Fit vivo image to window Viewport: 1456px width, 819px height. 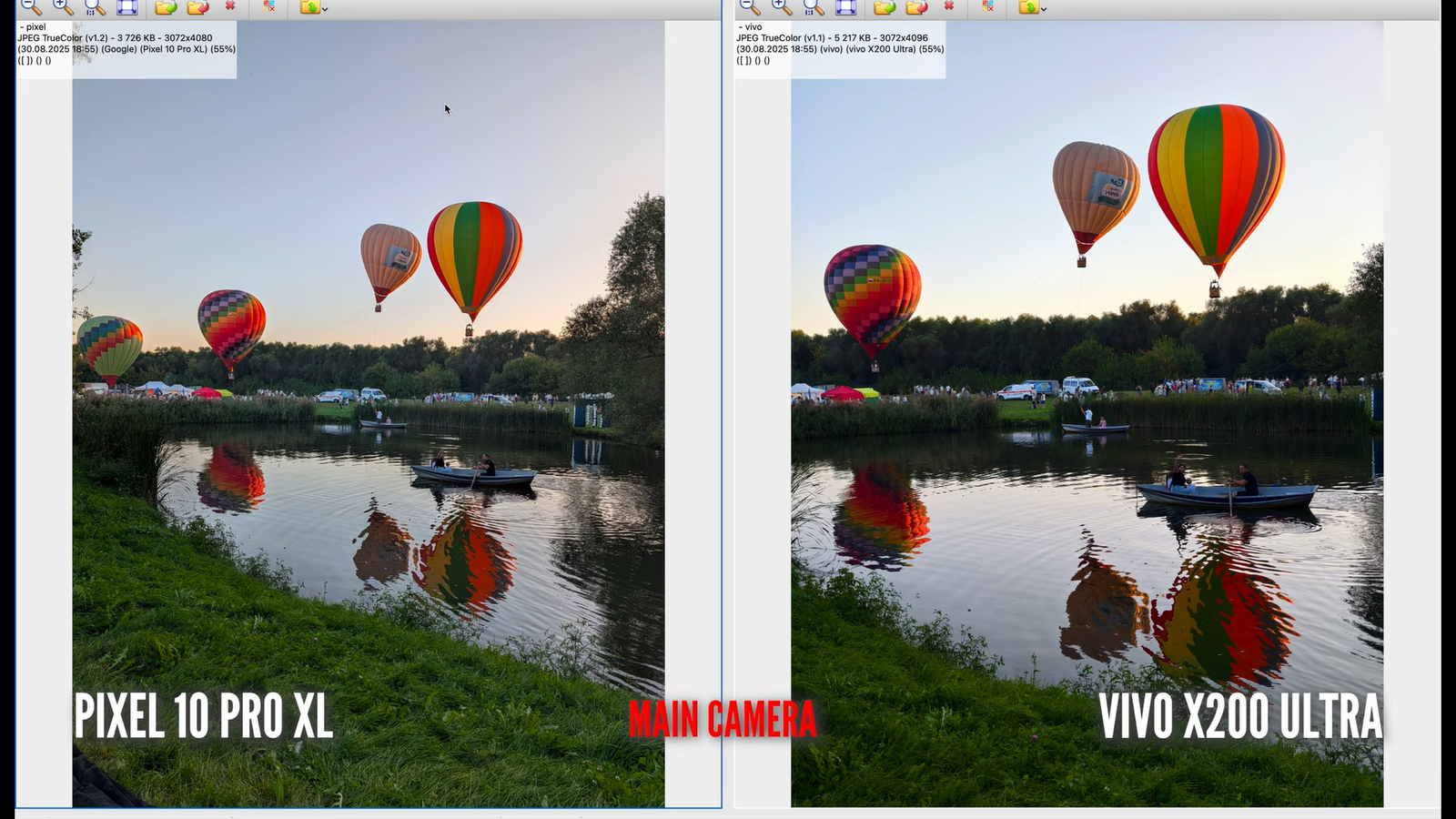point(846,7)
